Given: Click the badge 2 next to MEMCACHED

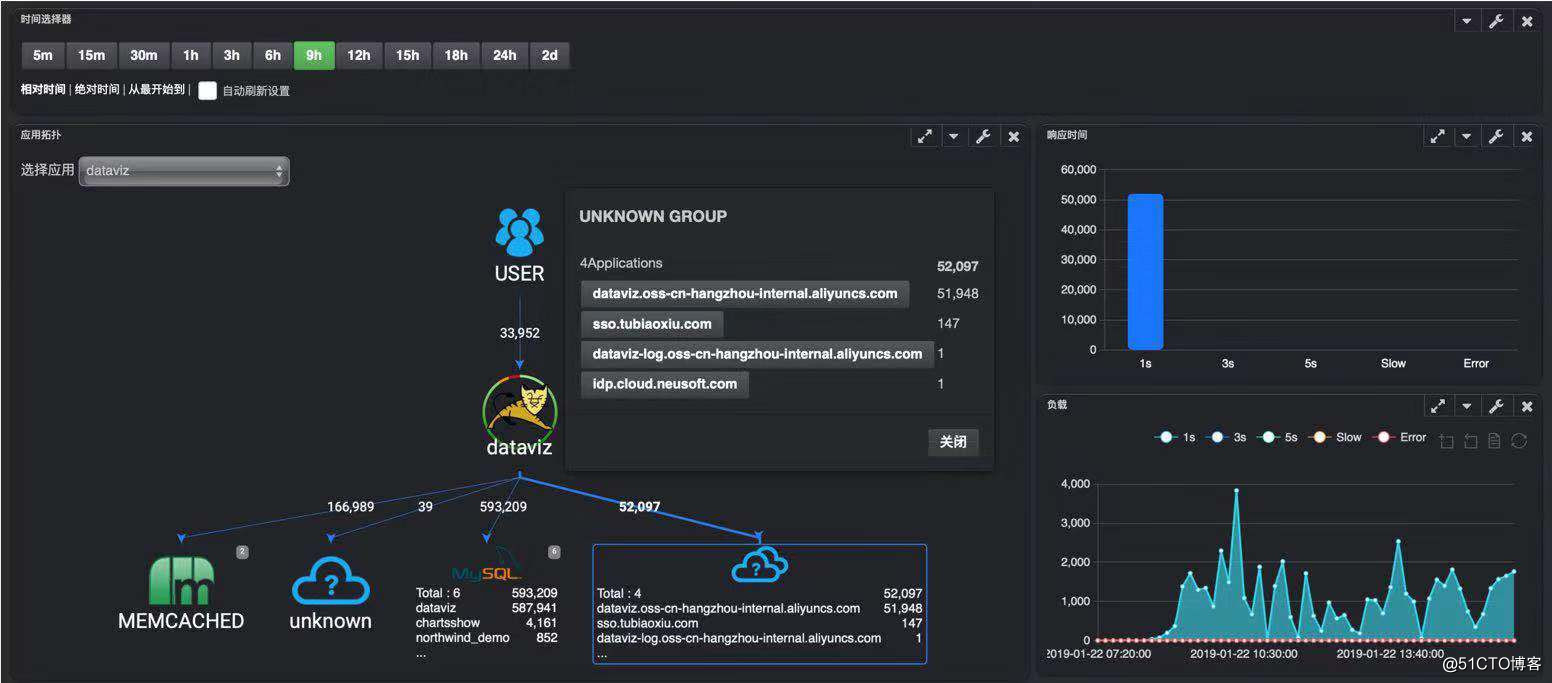Looking at the screenshot, I should coord(242,551).
